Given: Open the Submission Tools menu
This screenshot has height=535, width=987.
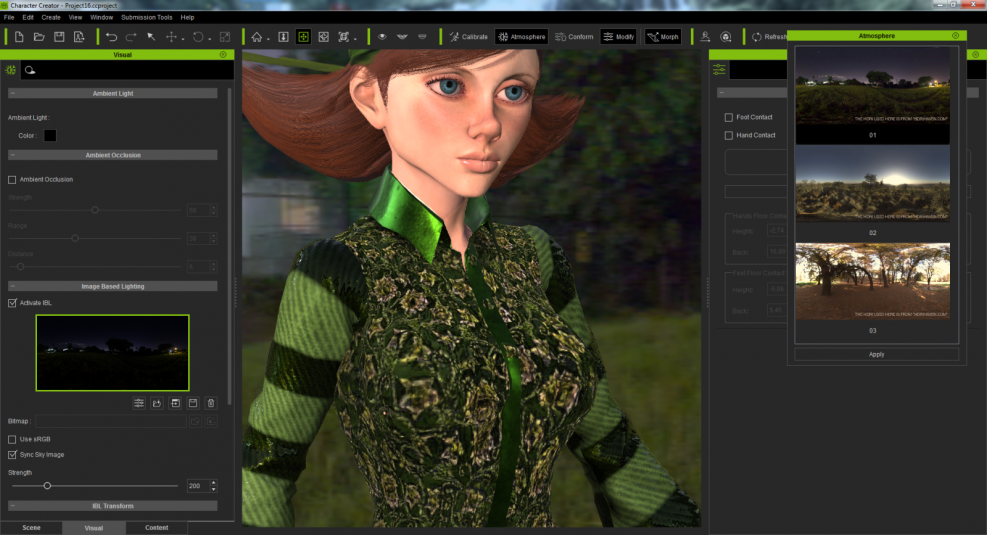Looking at the screenshot, I should [x=146, y=17].
